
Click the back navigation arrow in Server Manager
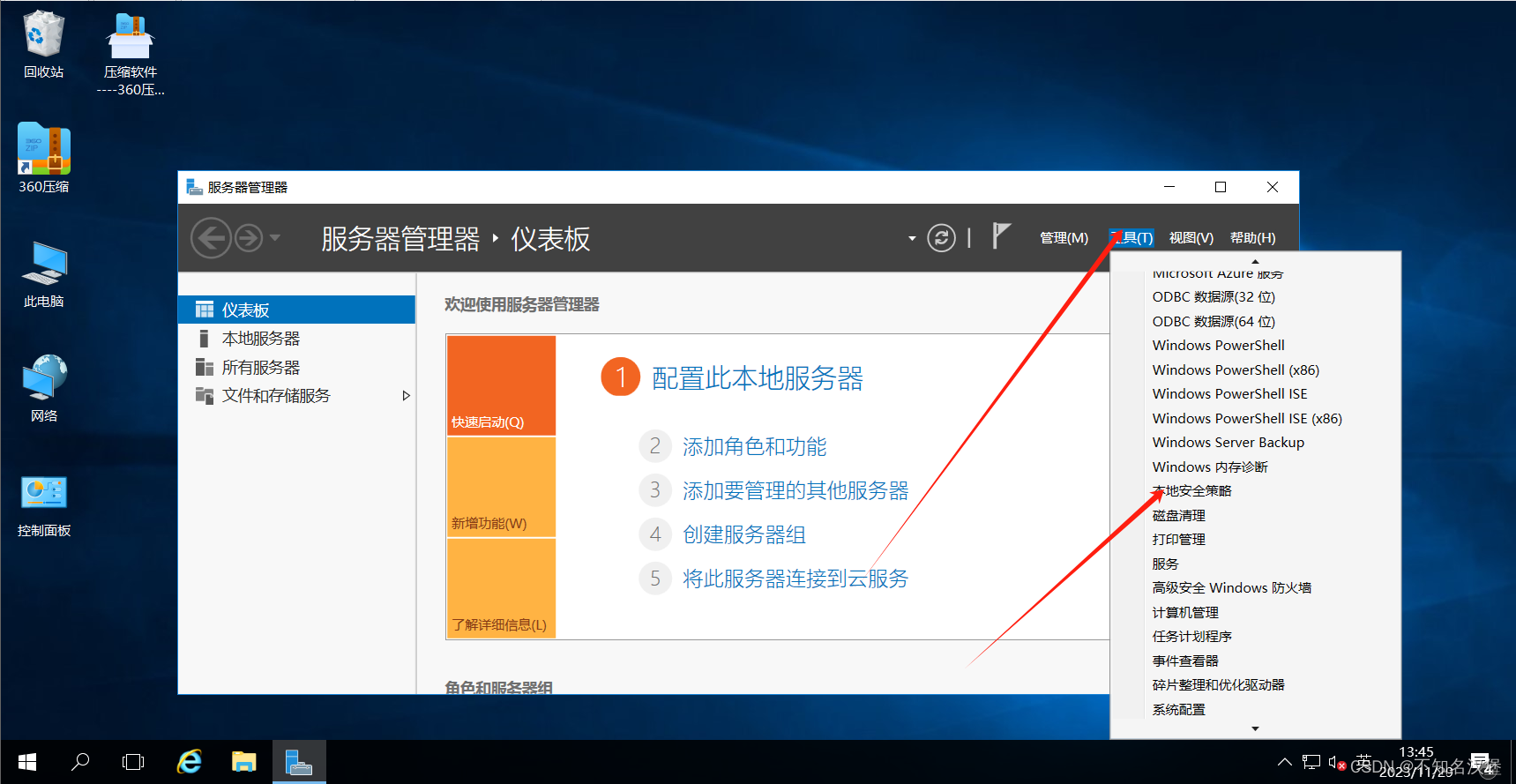(211, 238)
